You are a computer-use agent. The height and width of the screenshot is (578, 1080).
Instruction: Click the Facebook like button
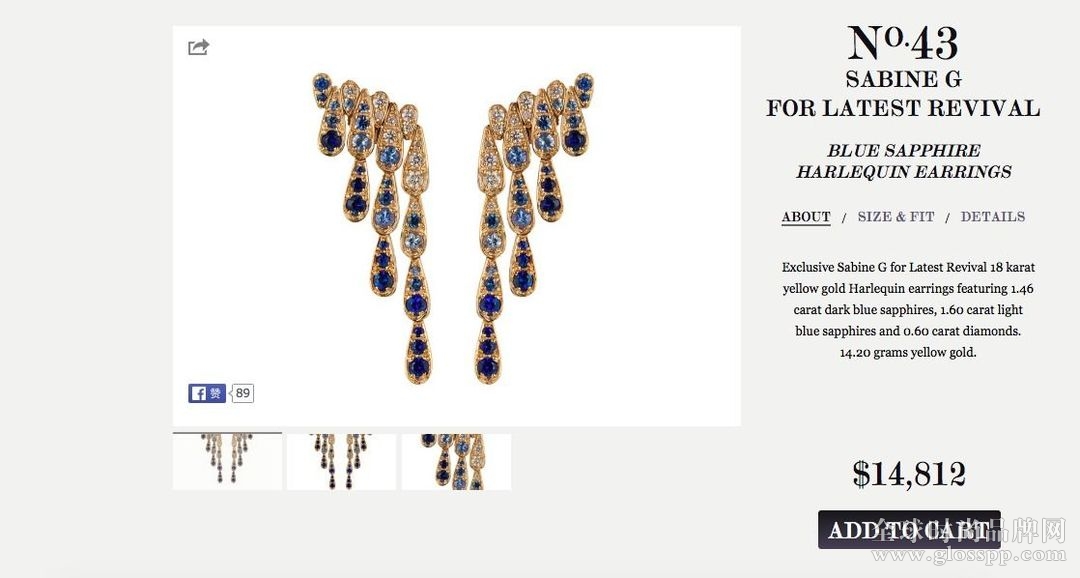tap(207, 393)
